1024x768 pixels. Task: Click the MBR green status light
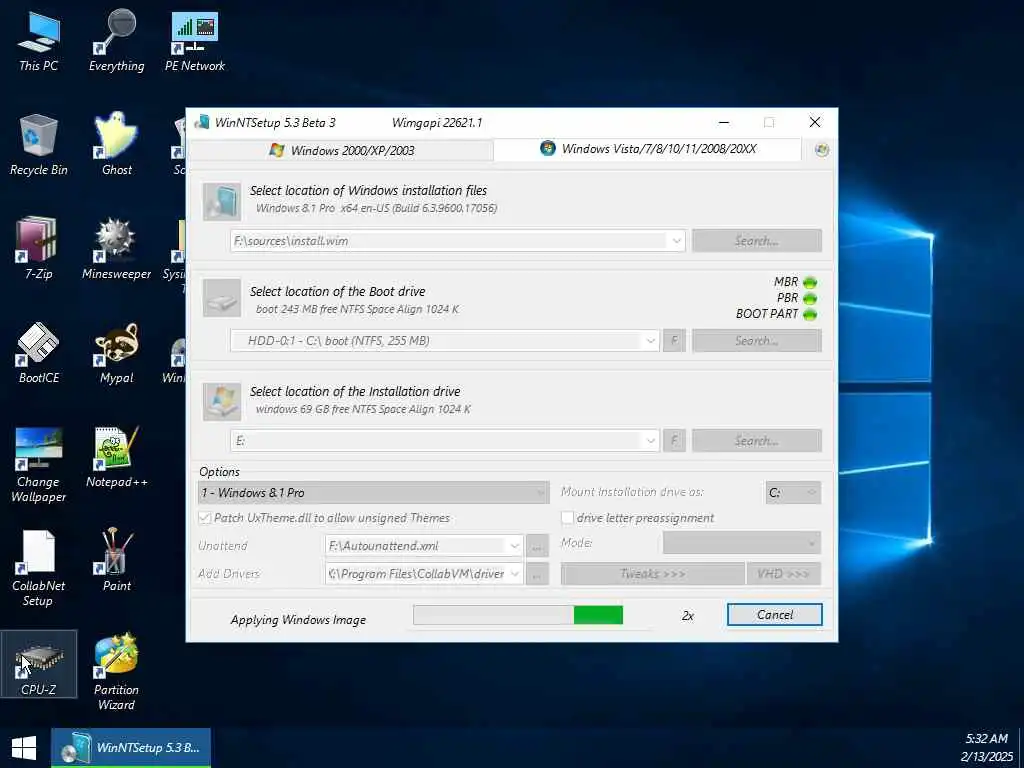click(x=810, y=282)
